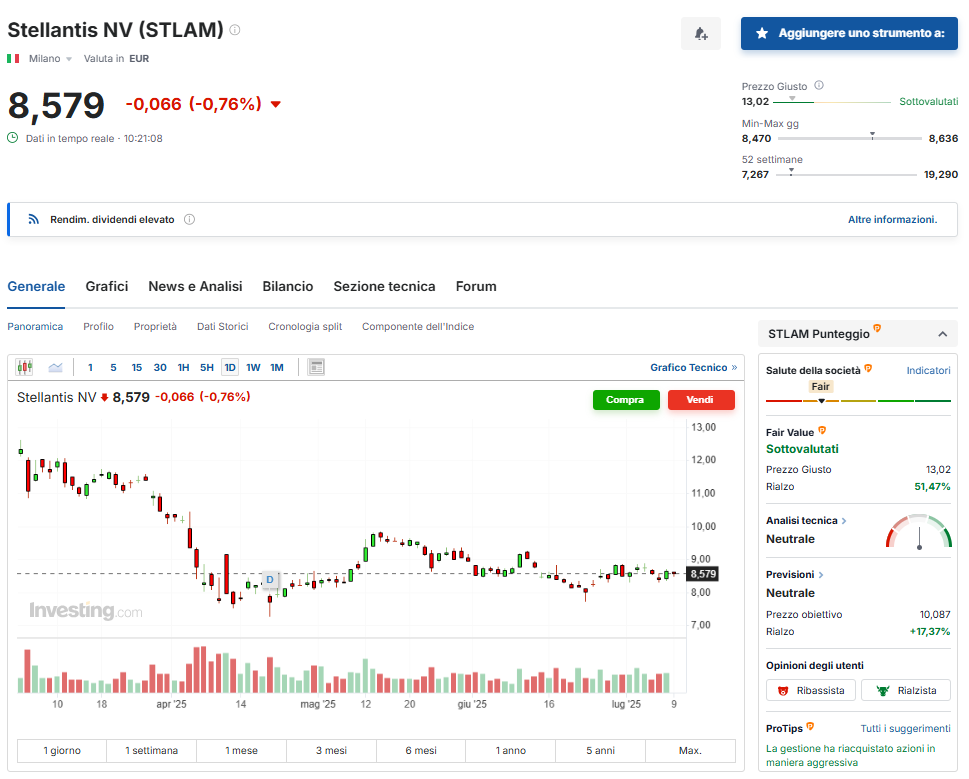
Task: Click Pro badge next to ProTips
Action: click(x=810, y=726)
